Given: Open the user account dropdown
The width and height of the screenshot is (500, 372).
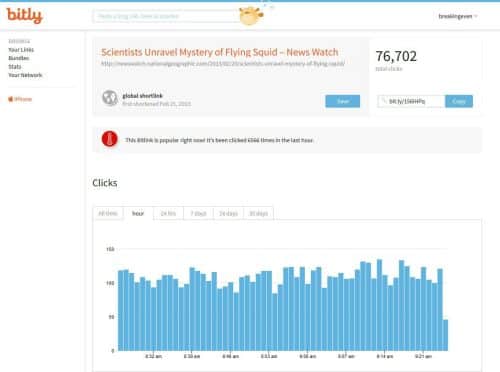Looking at the screenshot, I should coord(458,16).
